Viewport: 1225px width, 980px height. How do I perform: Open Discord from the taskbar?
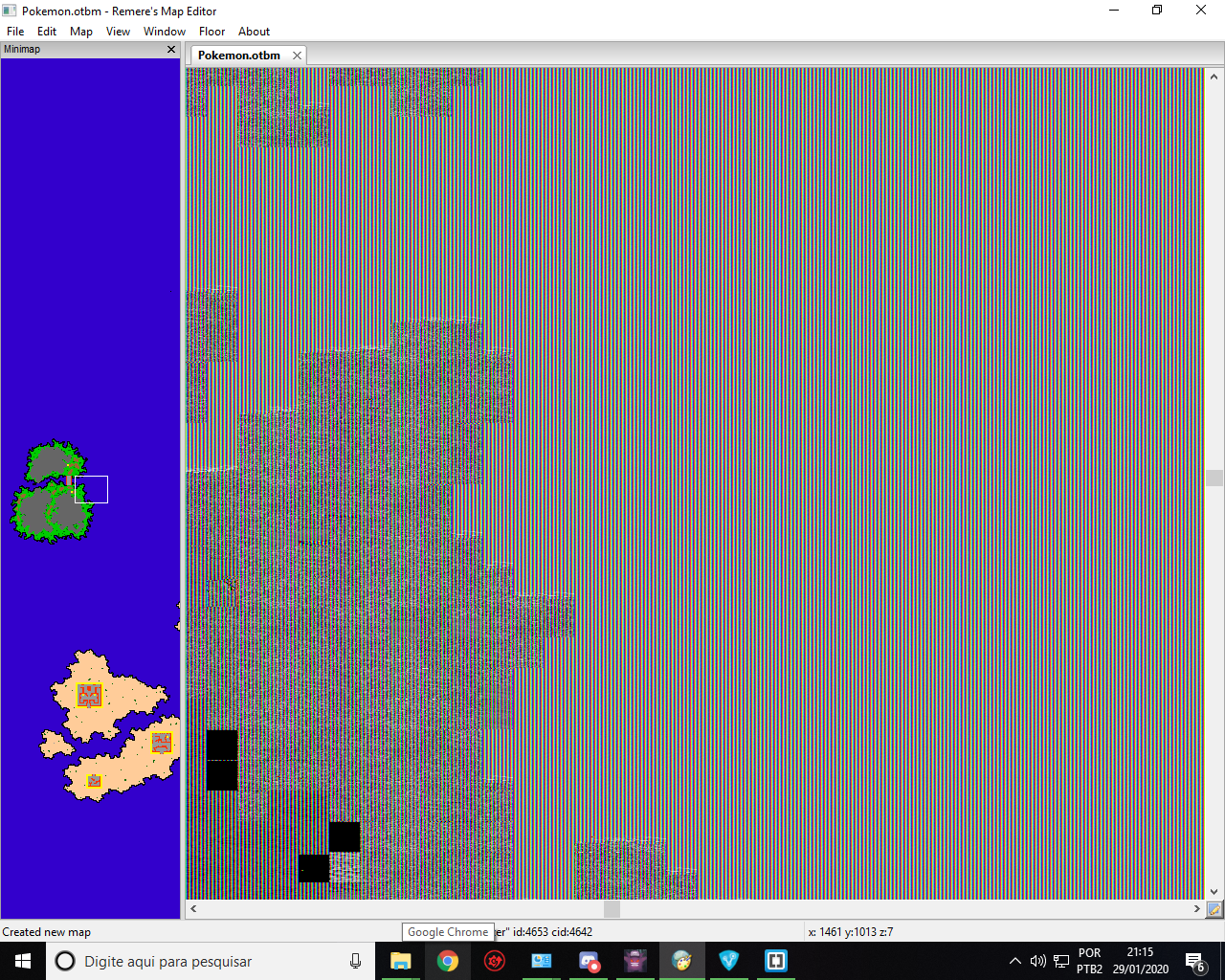pyautogui.click(x=589, y=961)
